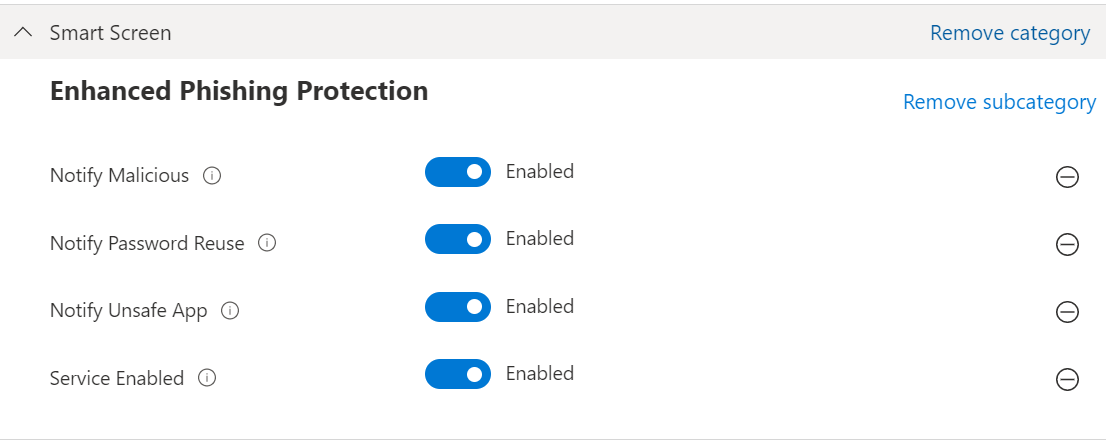
Task: Click Remove category link
Action: pyautogui.click(x=1010, y=33)
